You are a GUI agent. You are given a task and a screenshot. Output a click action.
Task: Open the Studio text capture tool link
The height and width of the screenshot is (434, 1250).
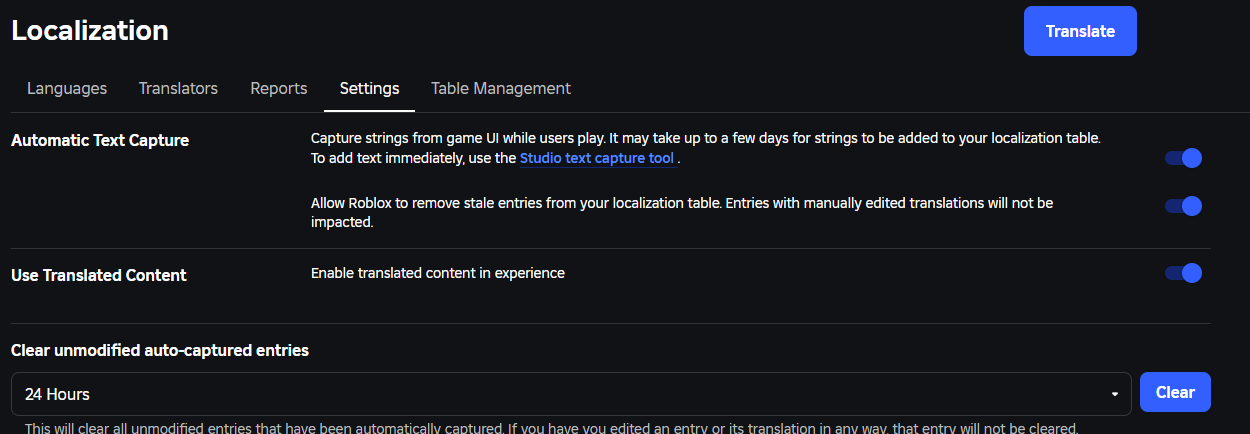pyautogui.click(x=597, y=158)
